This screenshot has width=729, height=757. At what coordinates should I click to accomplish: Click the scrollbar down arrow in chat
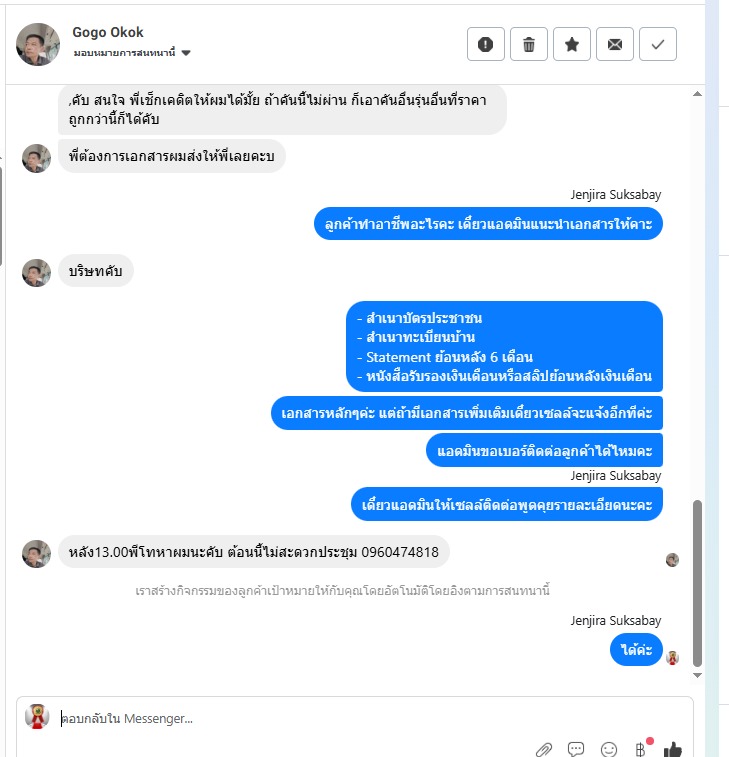pos(697,675)
